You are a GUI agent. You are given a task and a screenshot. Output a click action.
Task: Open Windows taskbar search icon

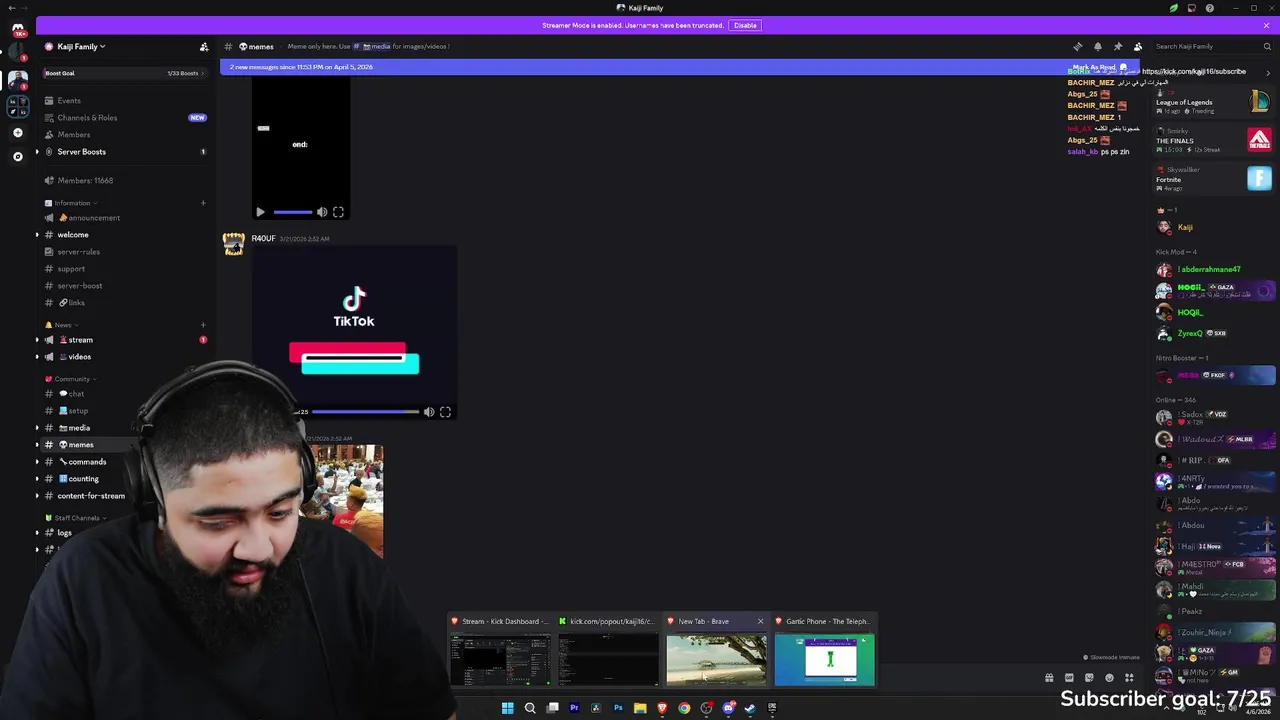(530, 708)
